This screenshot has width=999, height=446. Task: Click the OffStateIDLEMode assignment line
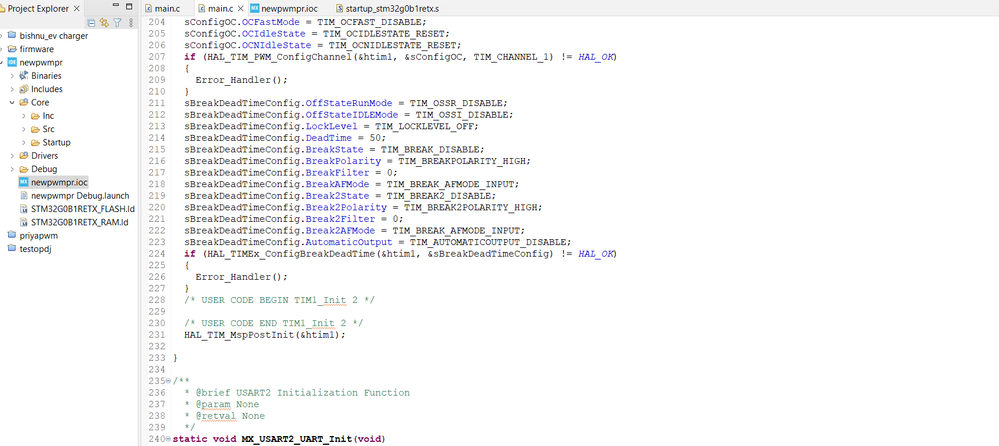(349, 115)
